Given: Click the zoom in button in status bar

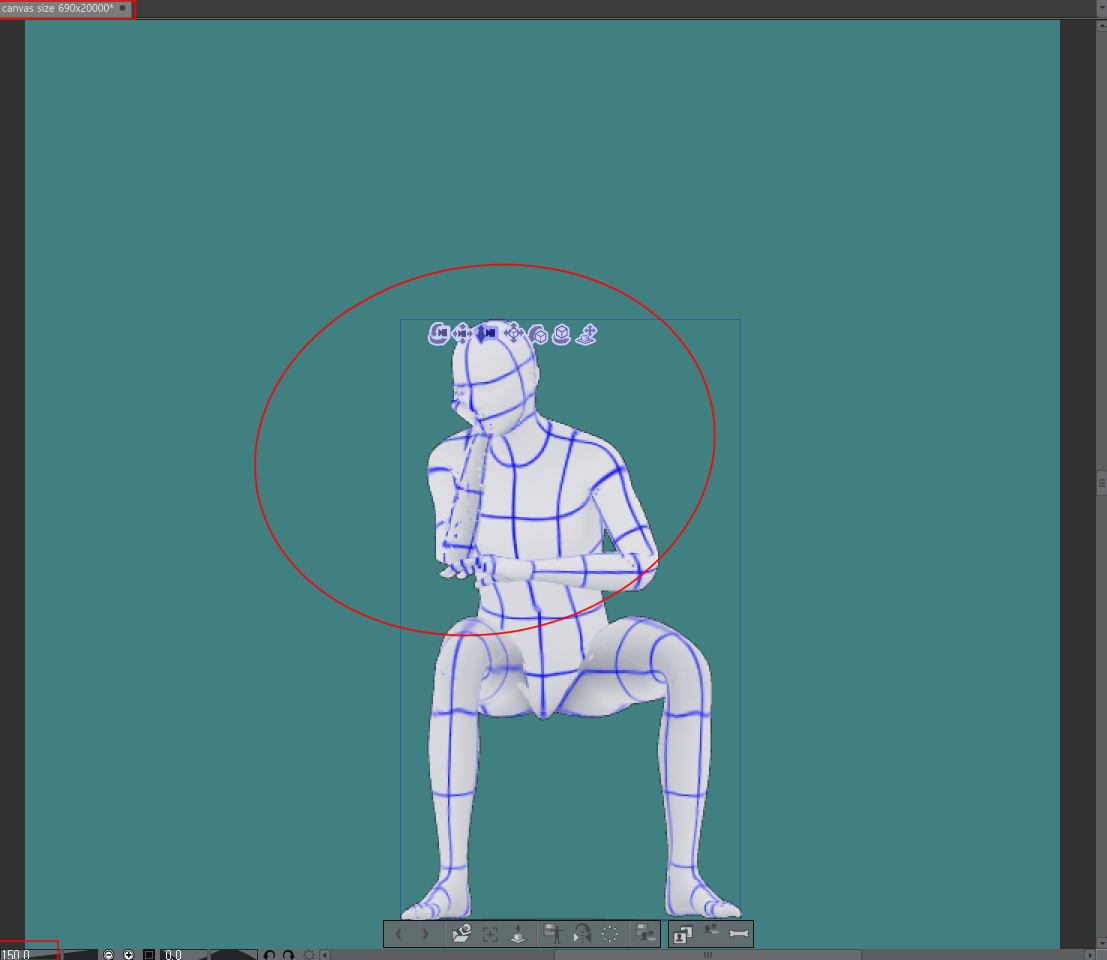Looking at the screenshot, I should [129, 955].
